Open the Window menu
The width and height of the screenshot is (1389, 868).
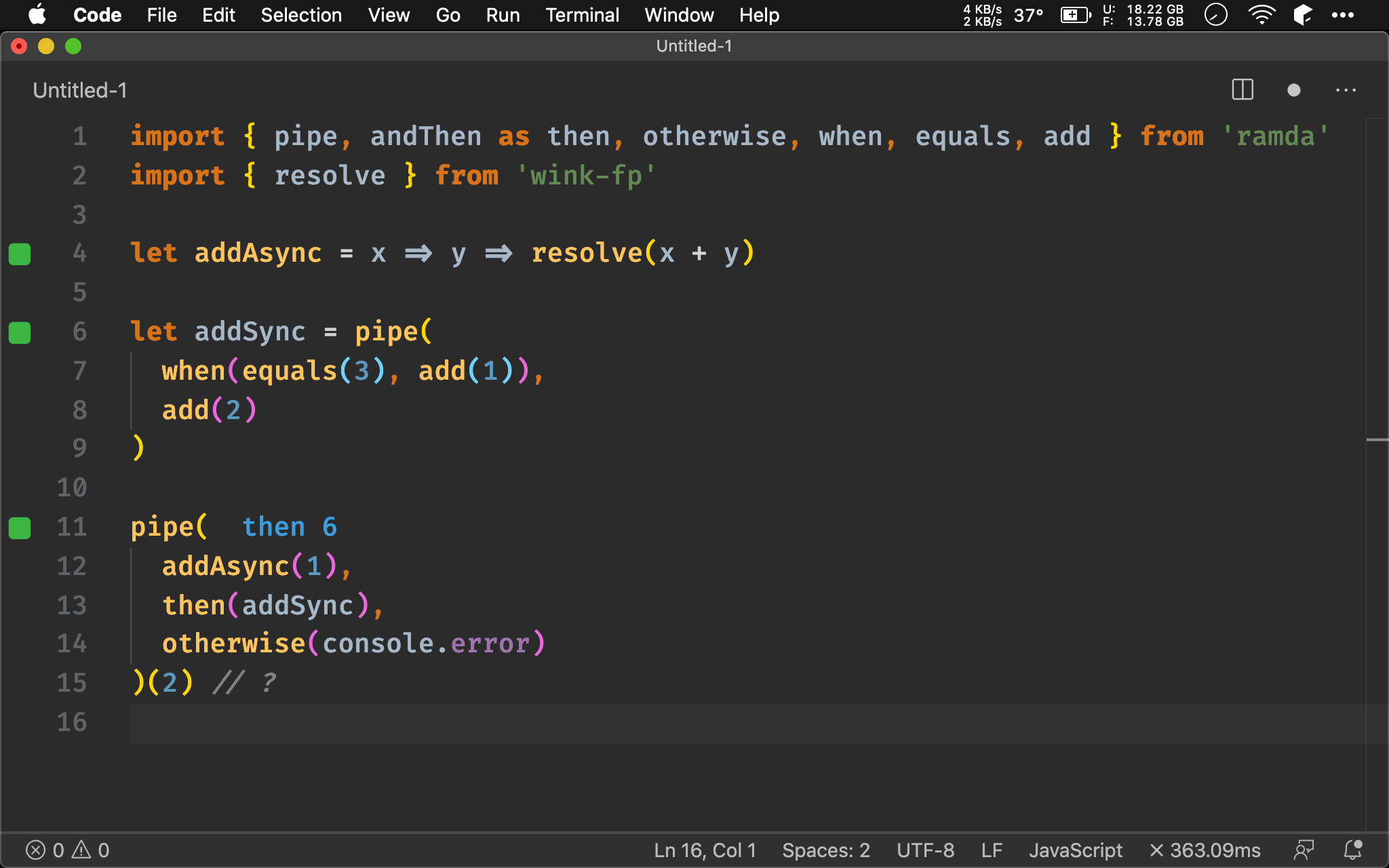[x=679, y=15]
